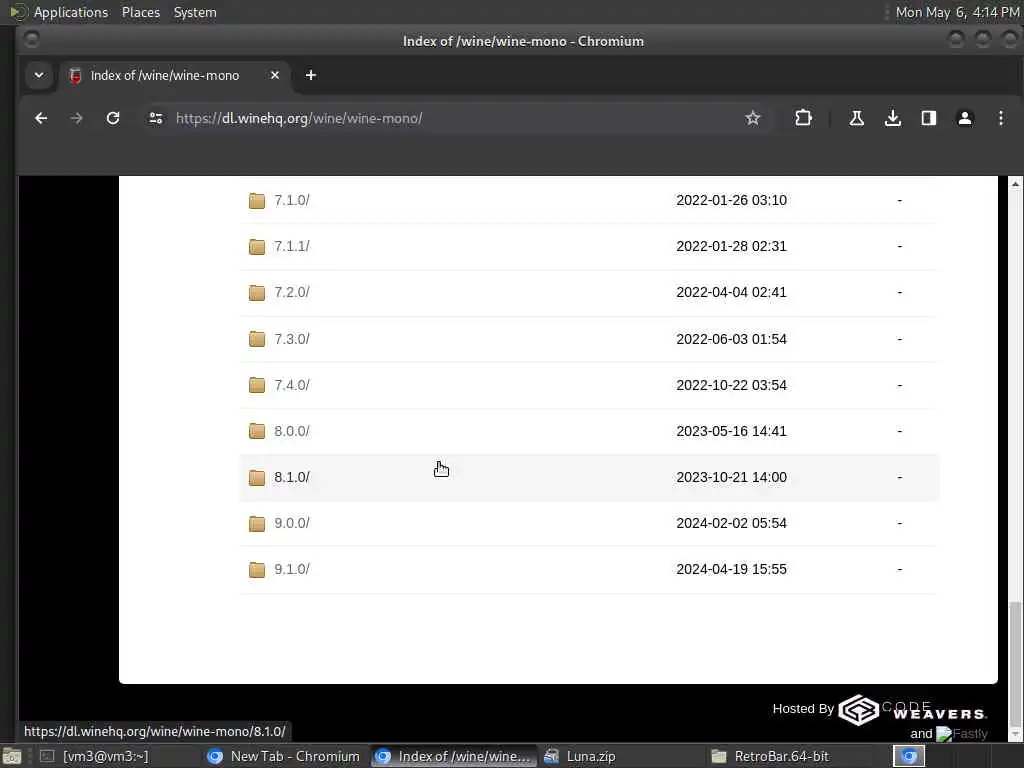The height and width of the screenshot is (768, 1024).
Task: Switch to Luna.zip taskbar window
Action: point(620,756)
